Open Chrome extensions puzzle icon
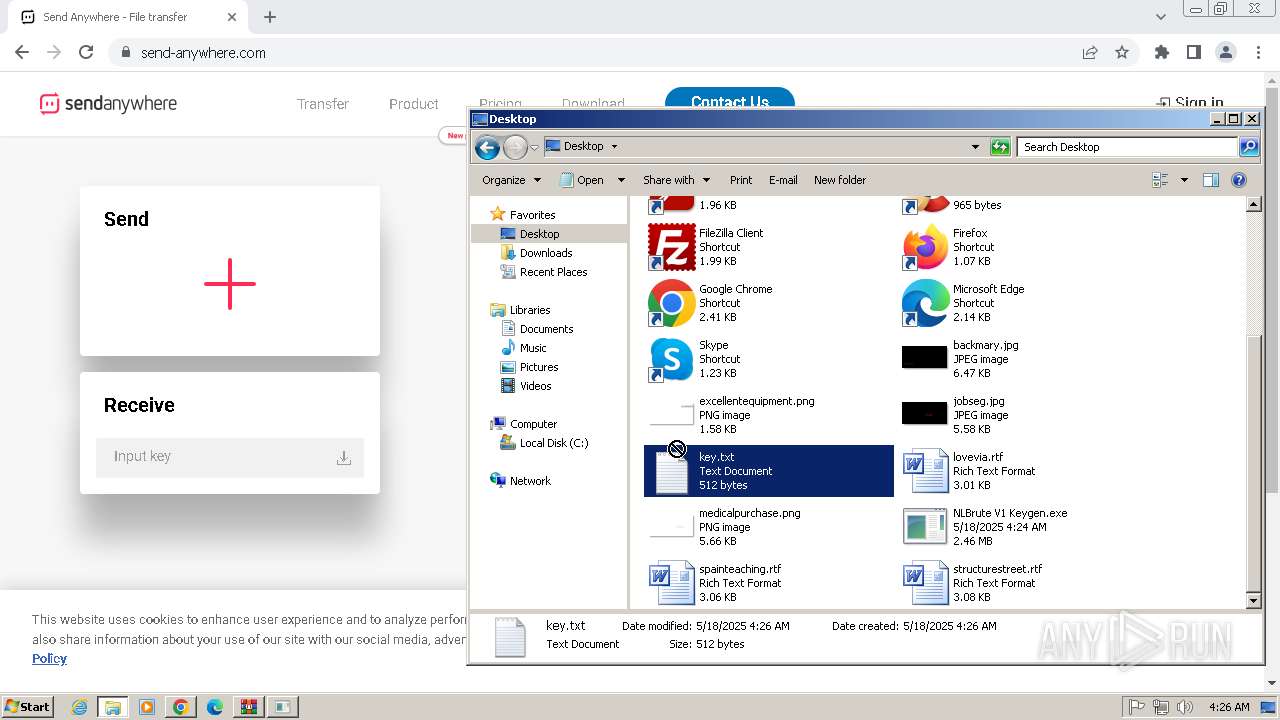1280x720 pixels. point(1161,52)
